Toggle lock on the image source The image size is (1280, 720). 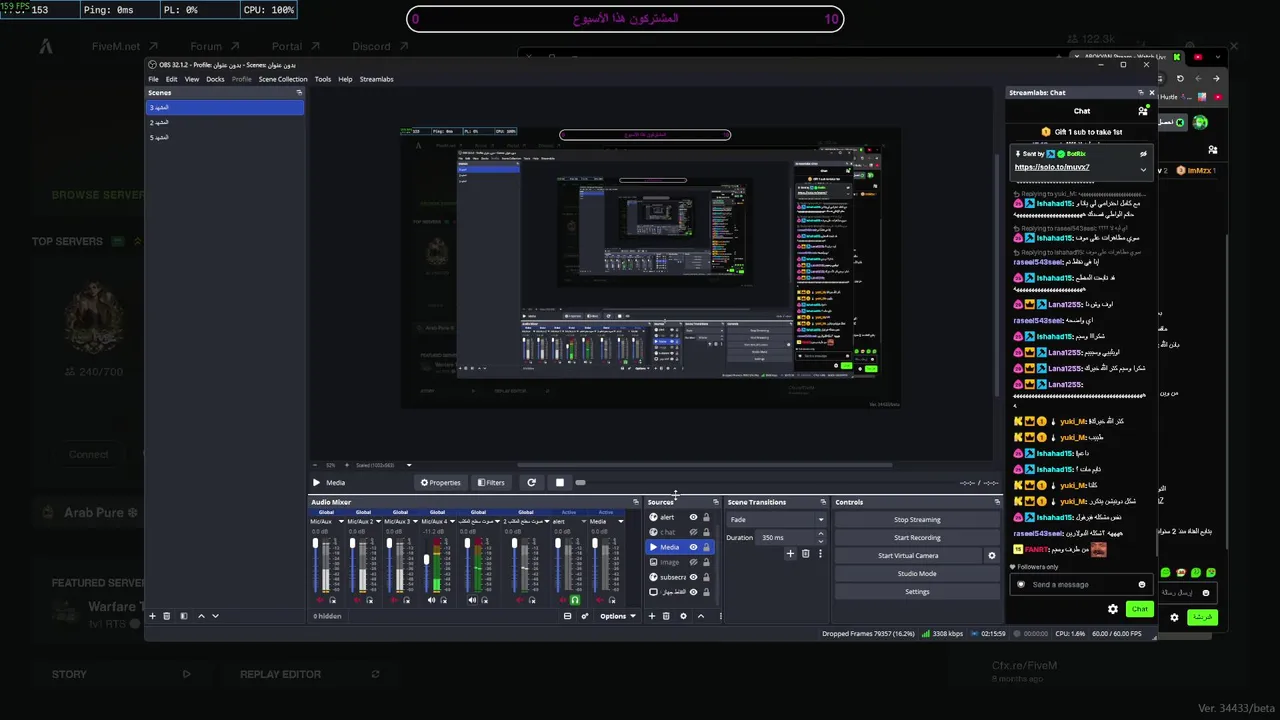[706, 562]
